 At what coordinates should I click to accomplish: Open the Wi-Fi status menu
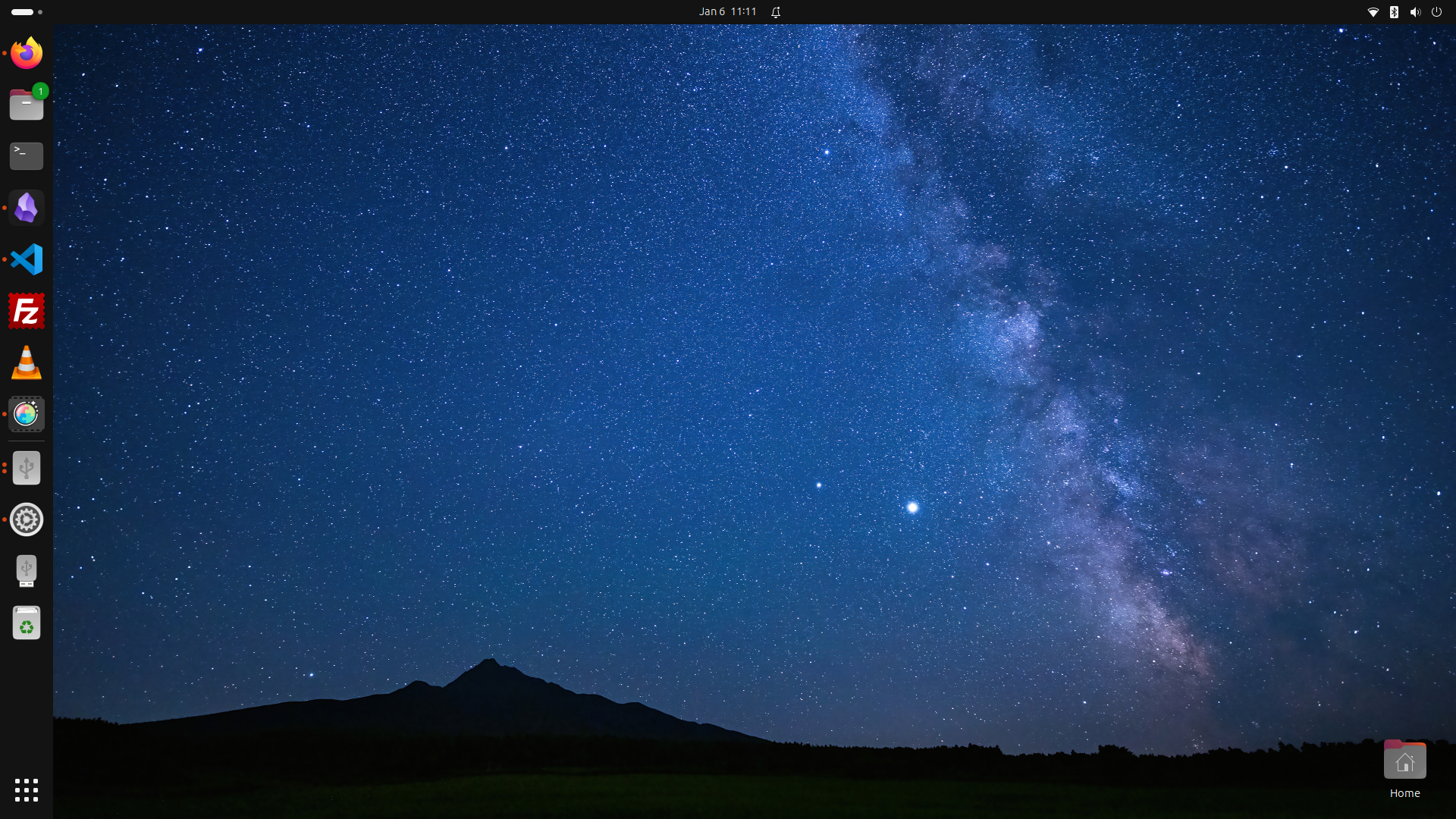point(1373,12)
